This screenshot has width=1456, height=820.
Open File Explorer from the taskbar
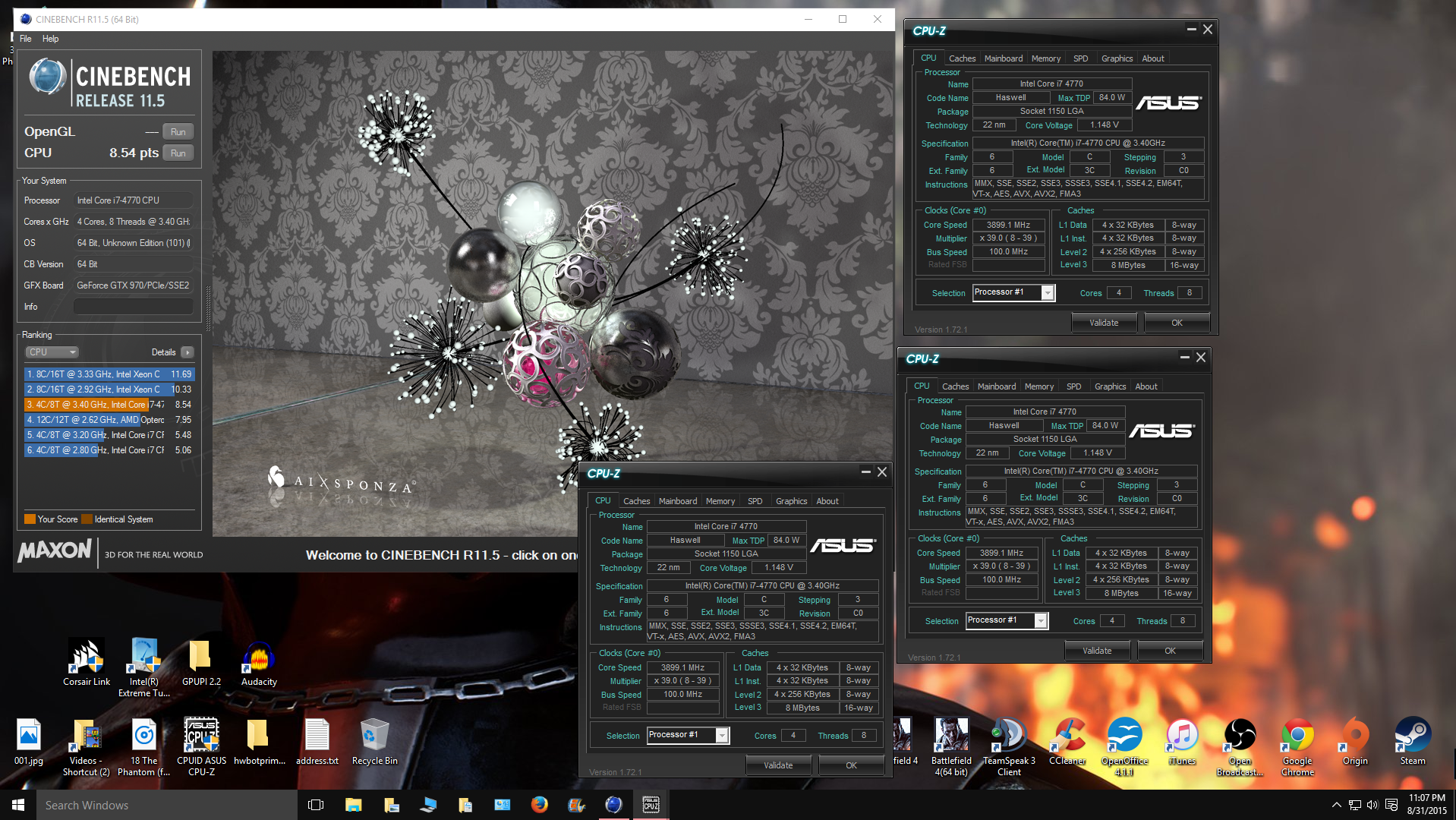pos(353,805)
